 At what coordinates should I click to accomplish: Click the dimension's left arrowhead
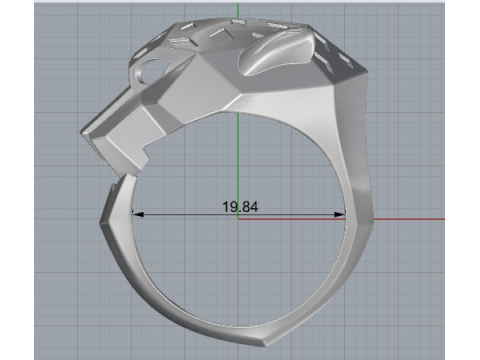(x=138, y=214)
